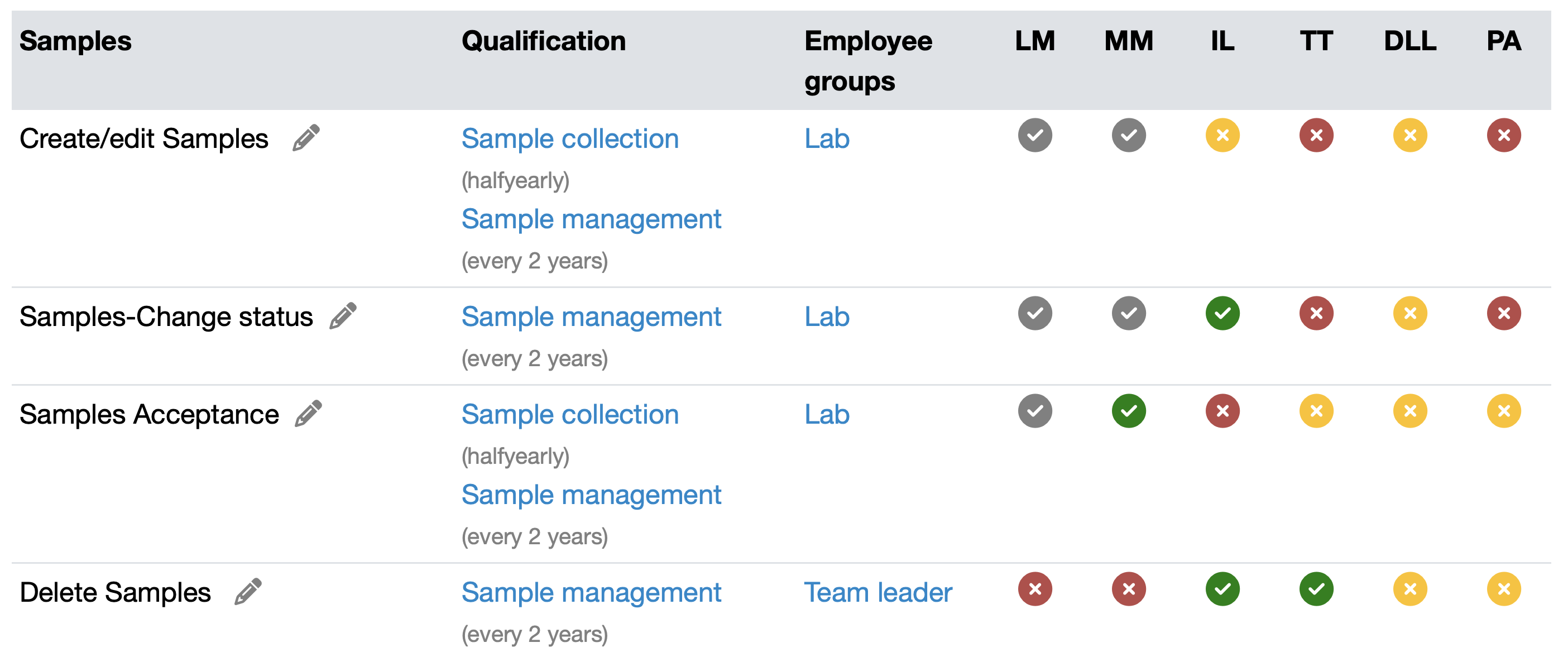The width and height of the screenshot is (1568, 657).
Task: Open Lab group link for Samples Acceptance
Action: point(827,415)
